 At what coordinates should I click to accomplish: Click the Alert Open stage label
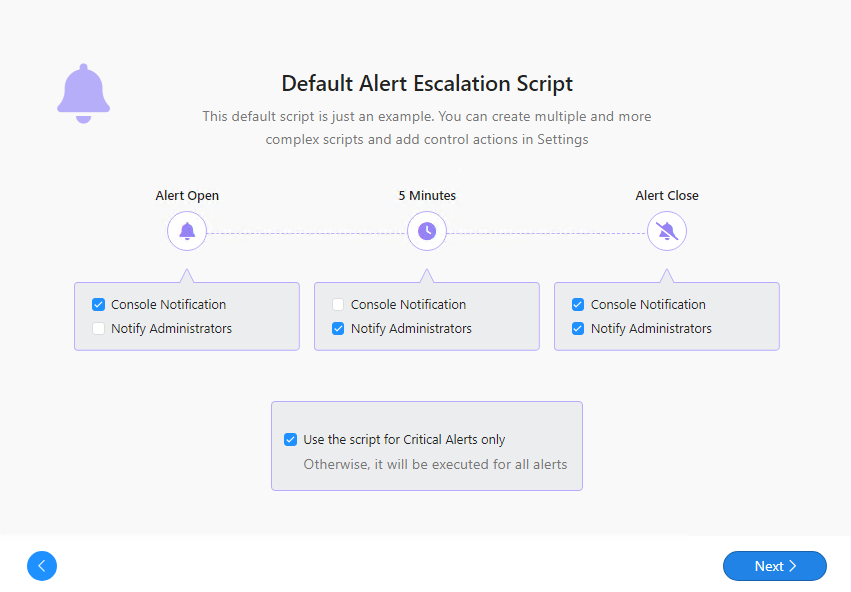click(x=187, y=196)
